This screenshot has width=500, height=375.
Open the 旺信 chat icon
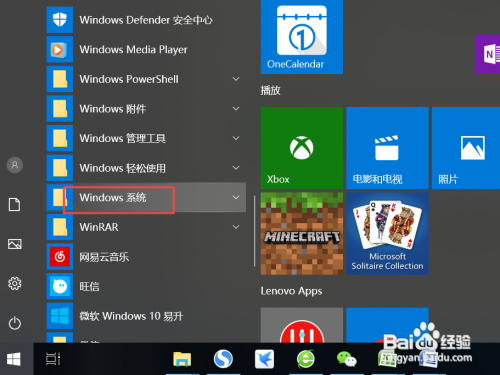click(x=60, y=286)
